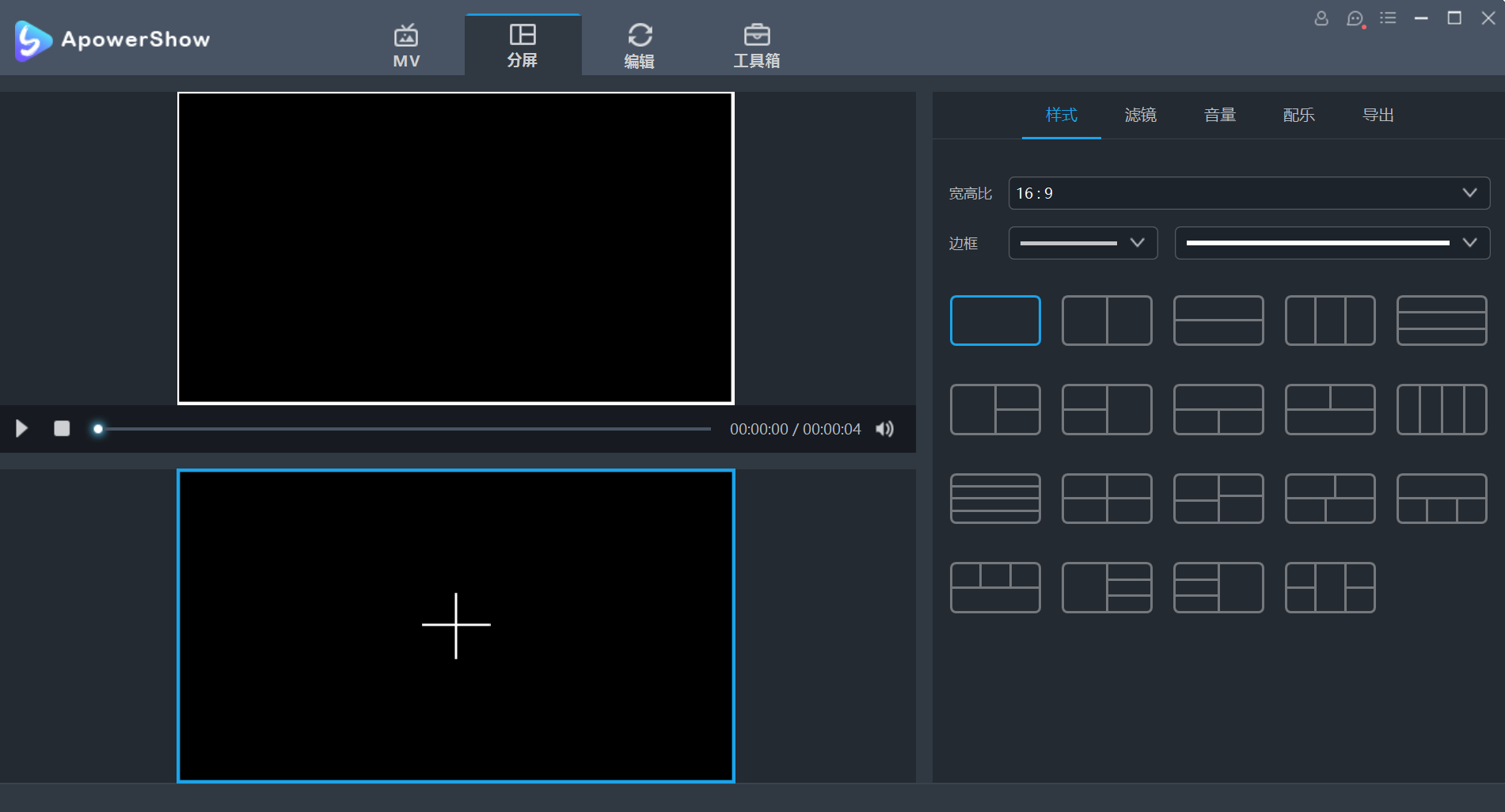Viewport: 1505px width, 812px height.
Task: Select the two-by-two grid layout
Action: click(x=1107, y=499)
